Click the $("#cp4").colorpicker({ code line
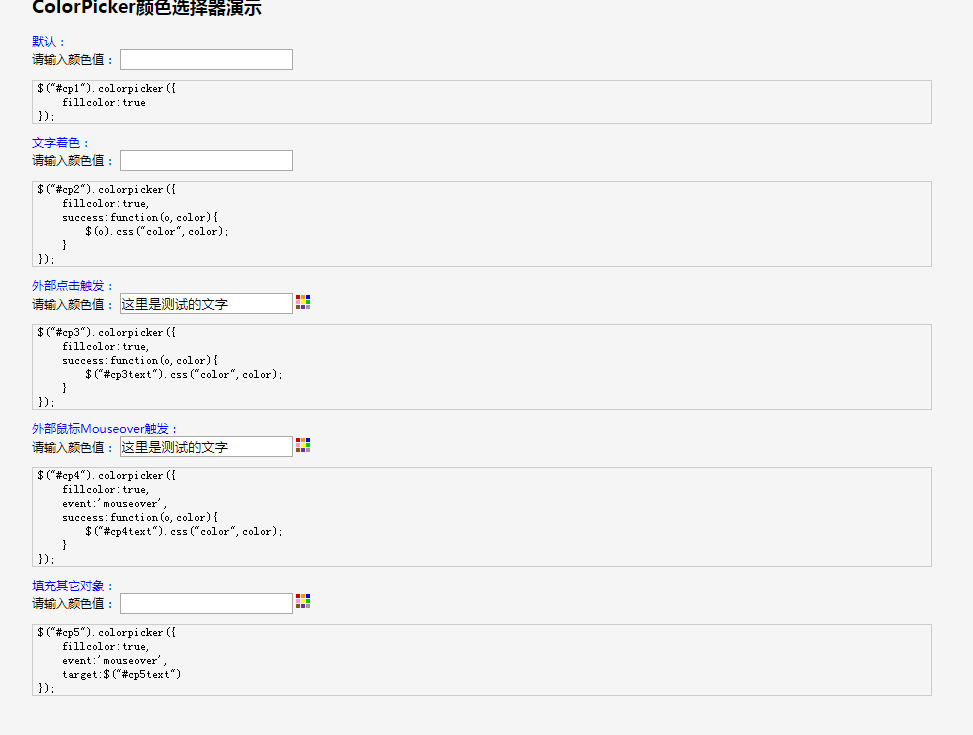The width and height of the screenshot is (973, 735). pyautogui.click(x=107, y=476)
